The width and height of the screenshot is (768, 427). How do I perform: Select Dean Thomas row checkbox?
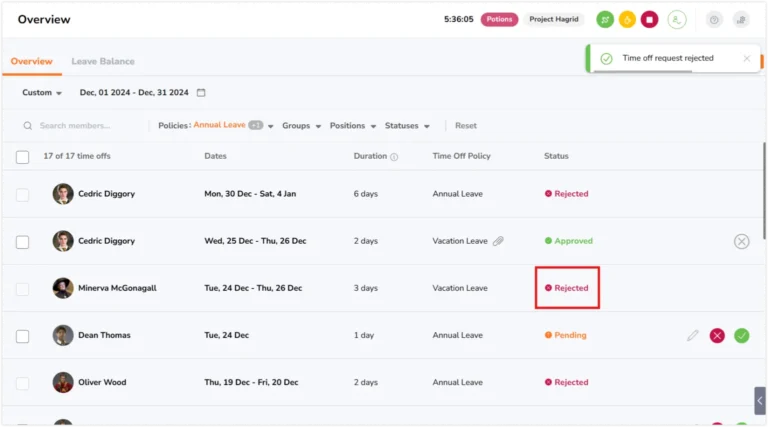pyautogui.click(x=23, y=336)
